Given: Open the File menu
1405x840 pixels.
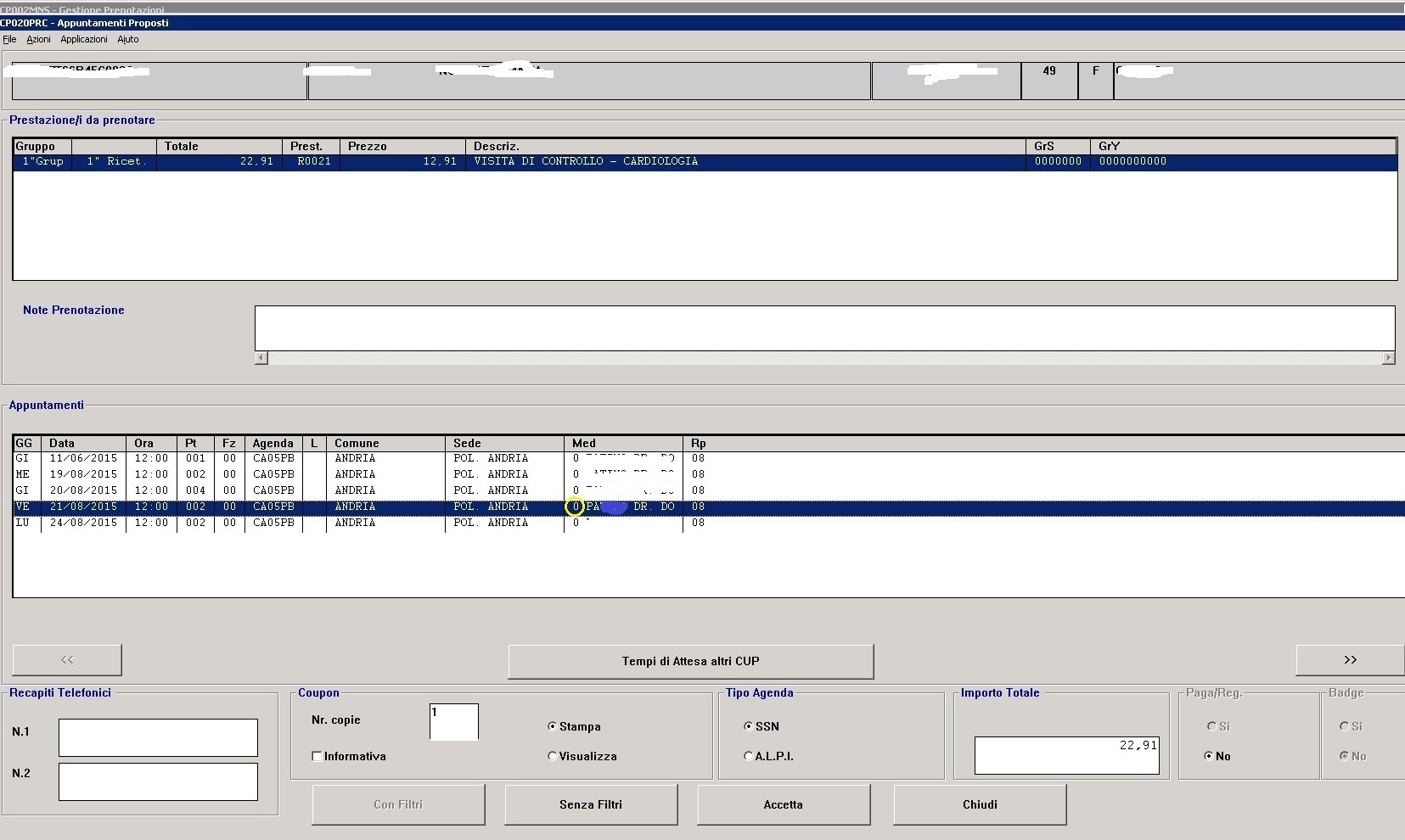Looking at the screenshot, I should (9, 39).
